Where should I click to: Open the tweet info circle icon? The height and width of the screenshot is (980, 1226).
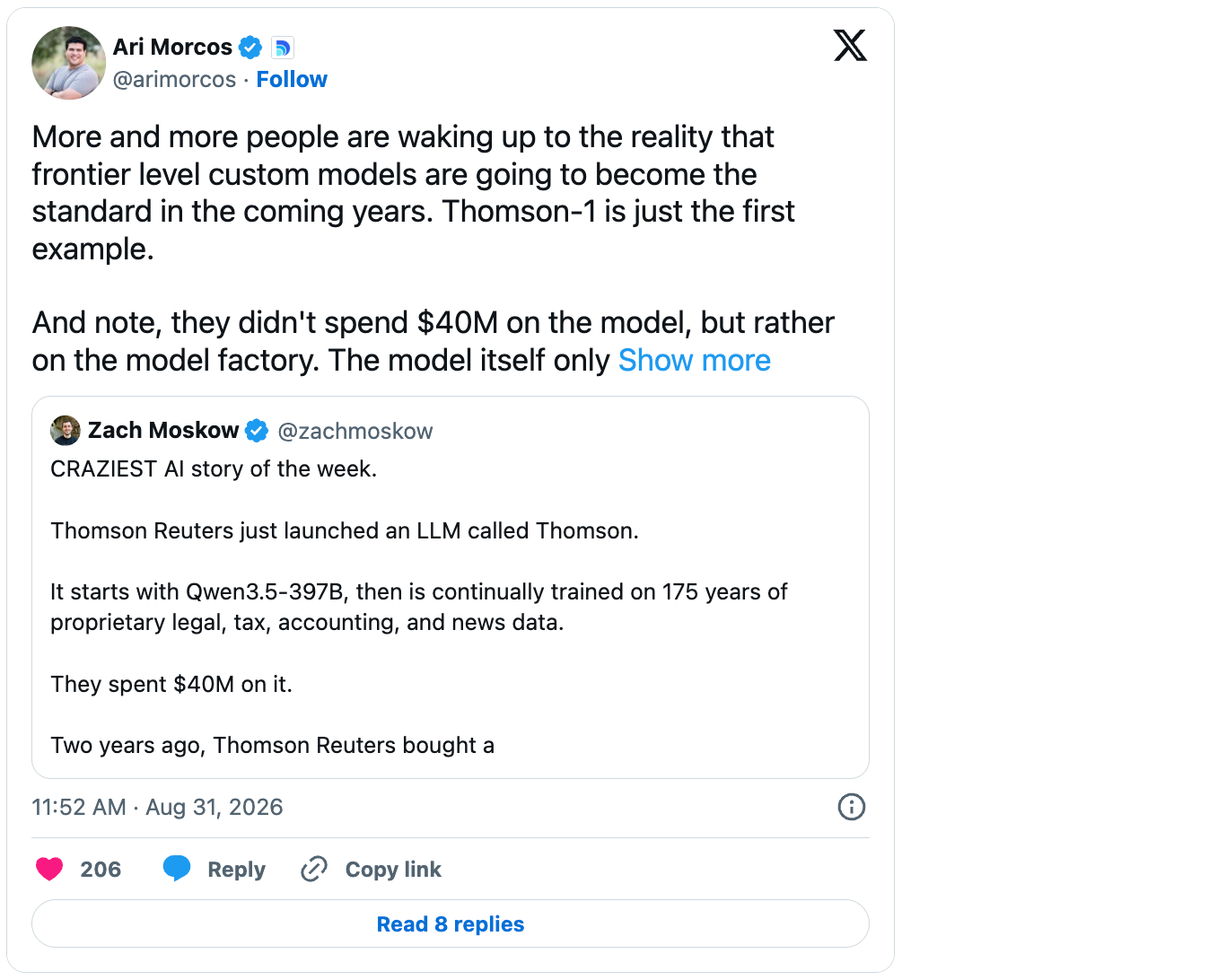[851, 807]
